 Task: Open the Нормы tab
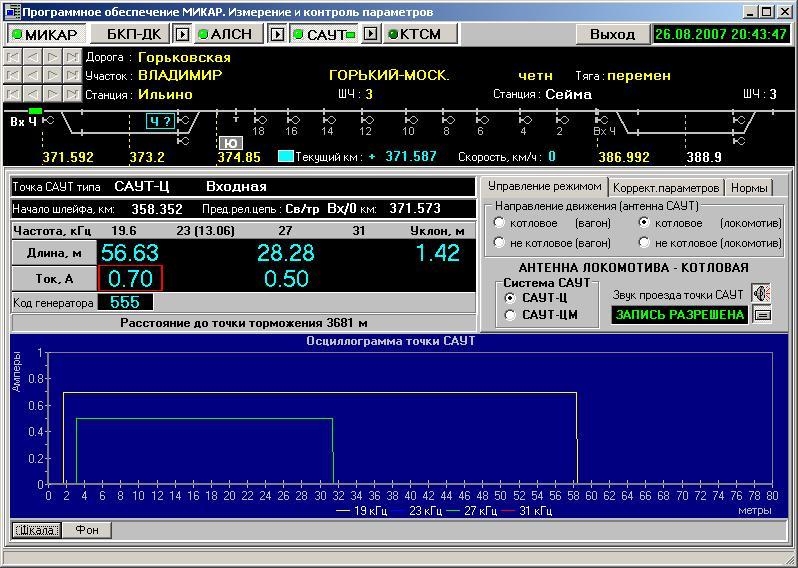(x=749, y=188)
